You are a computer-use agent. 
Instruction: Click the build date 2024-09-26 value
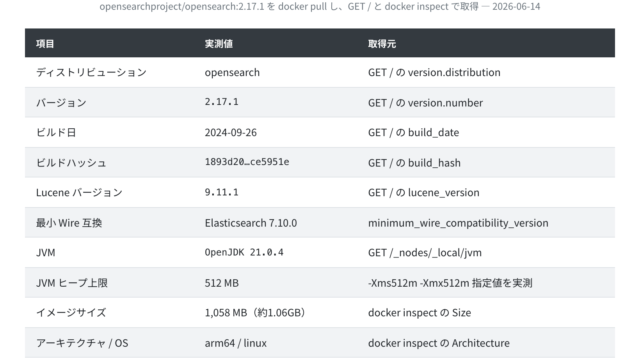[x=231, y=133]
